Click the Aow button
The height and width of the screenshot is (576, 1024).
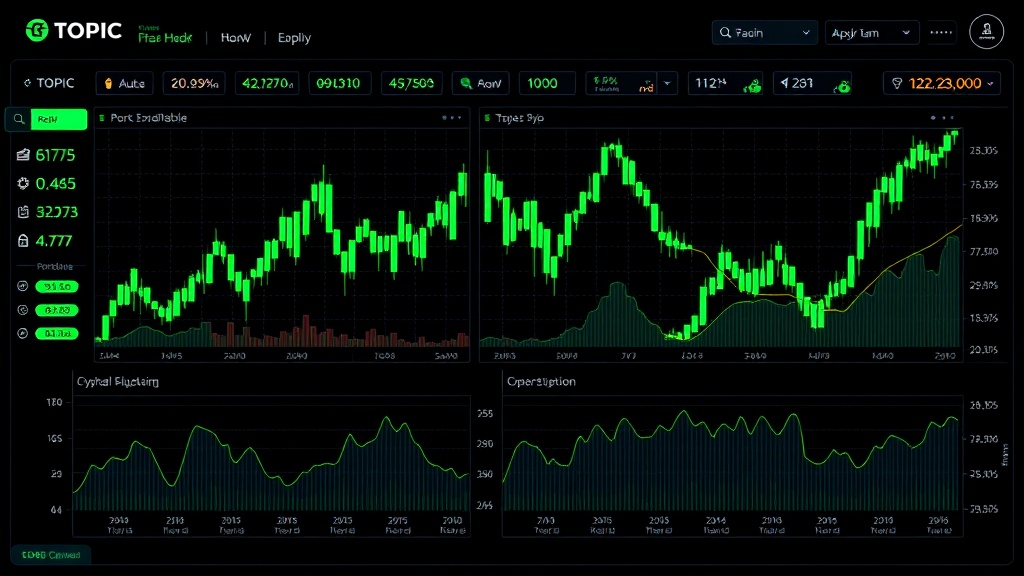[481, 84]
